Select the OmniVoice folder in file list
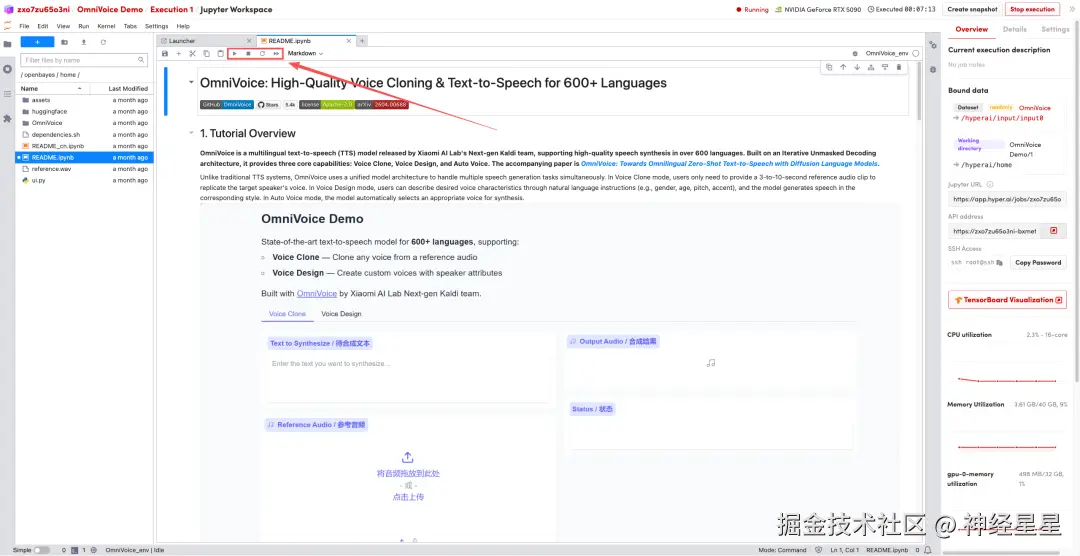Viewport: 1080px width, 556px height. [85, 123]
